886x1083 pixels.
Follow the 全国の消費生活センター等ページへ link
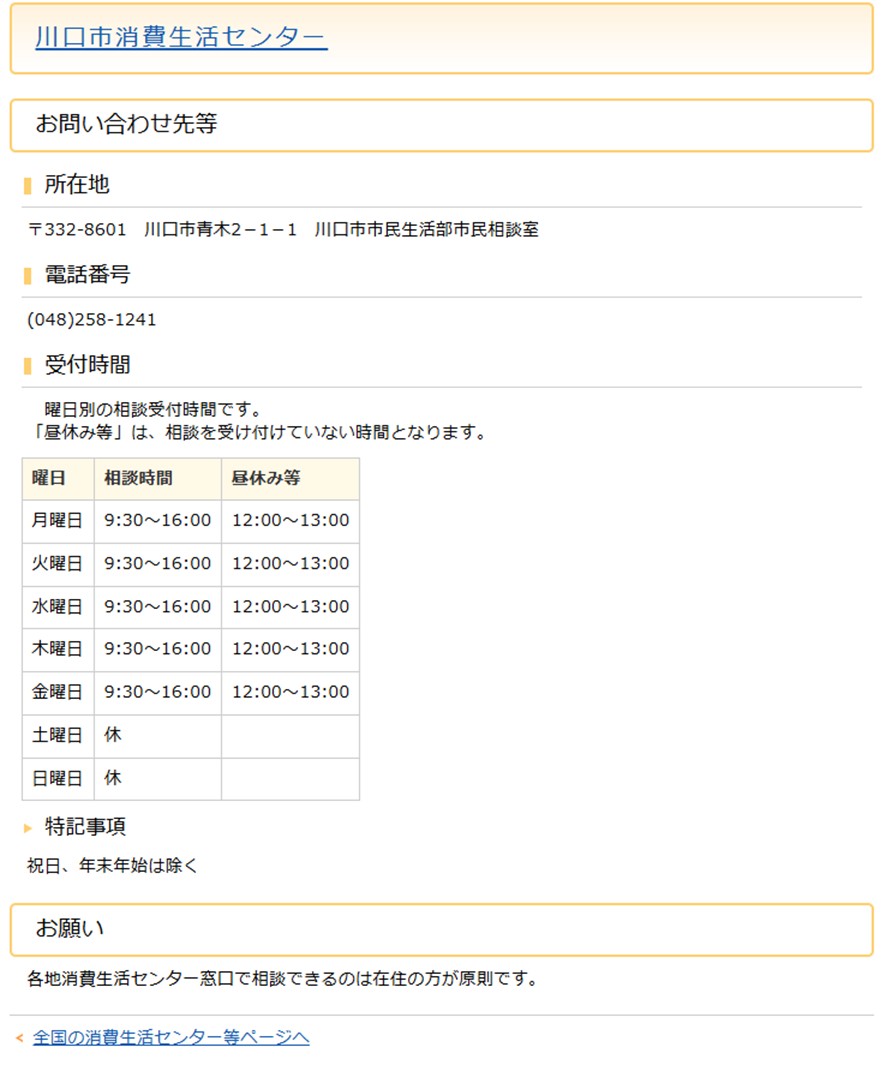[171, 1038]
